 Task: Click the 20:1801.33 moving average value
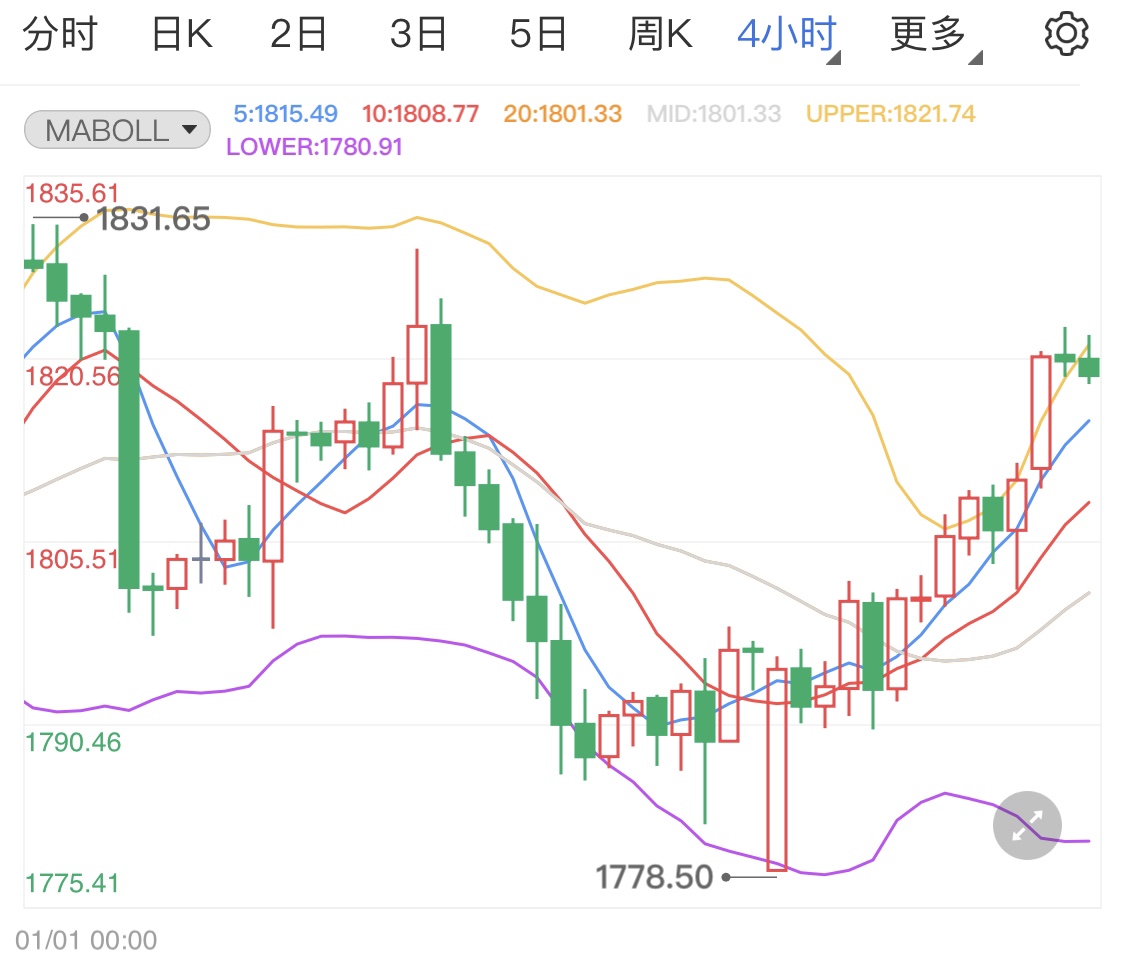[x=562, y=113]
